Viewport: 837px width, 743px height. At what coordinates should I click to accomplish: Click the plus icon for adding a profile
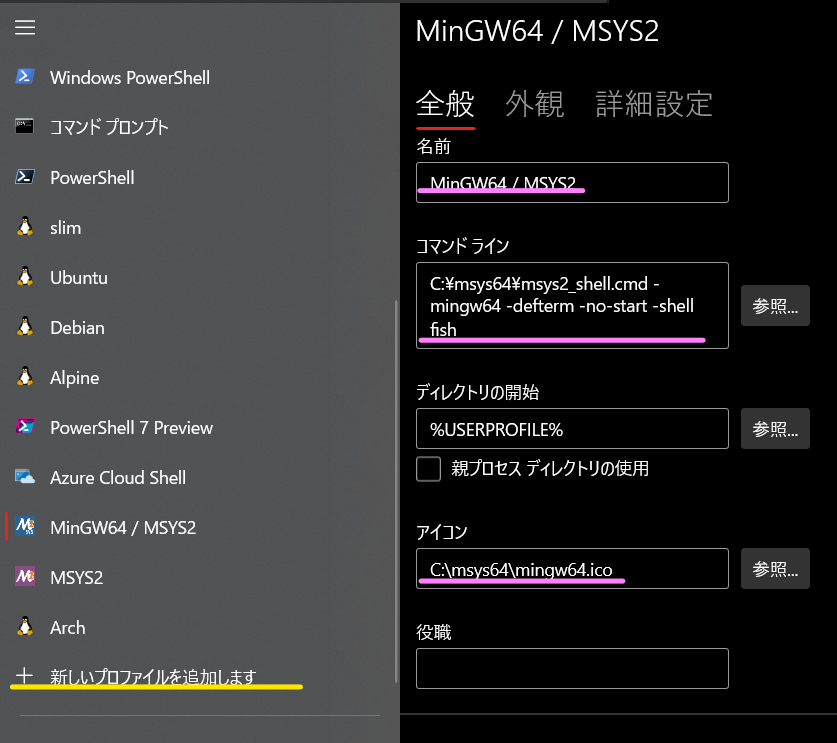pos(24,676)
